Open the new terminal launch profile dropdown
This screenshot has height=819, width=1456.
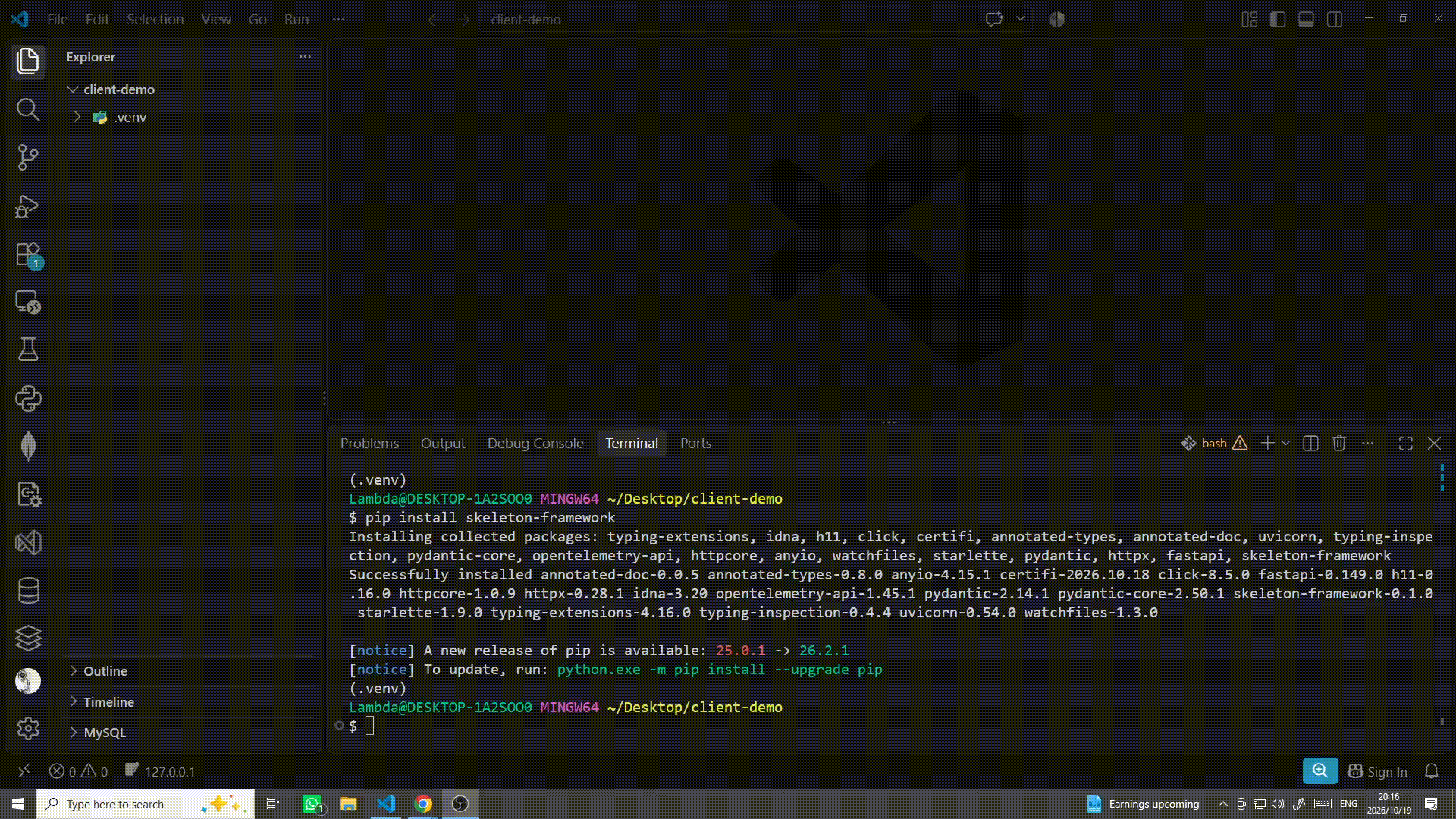tap(1285, 444)
